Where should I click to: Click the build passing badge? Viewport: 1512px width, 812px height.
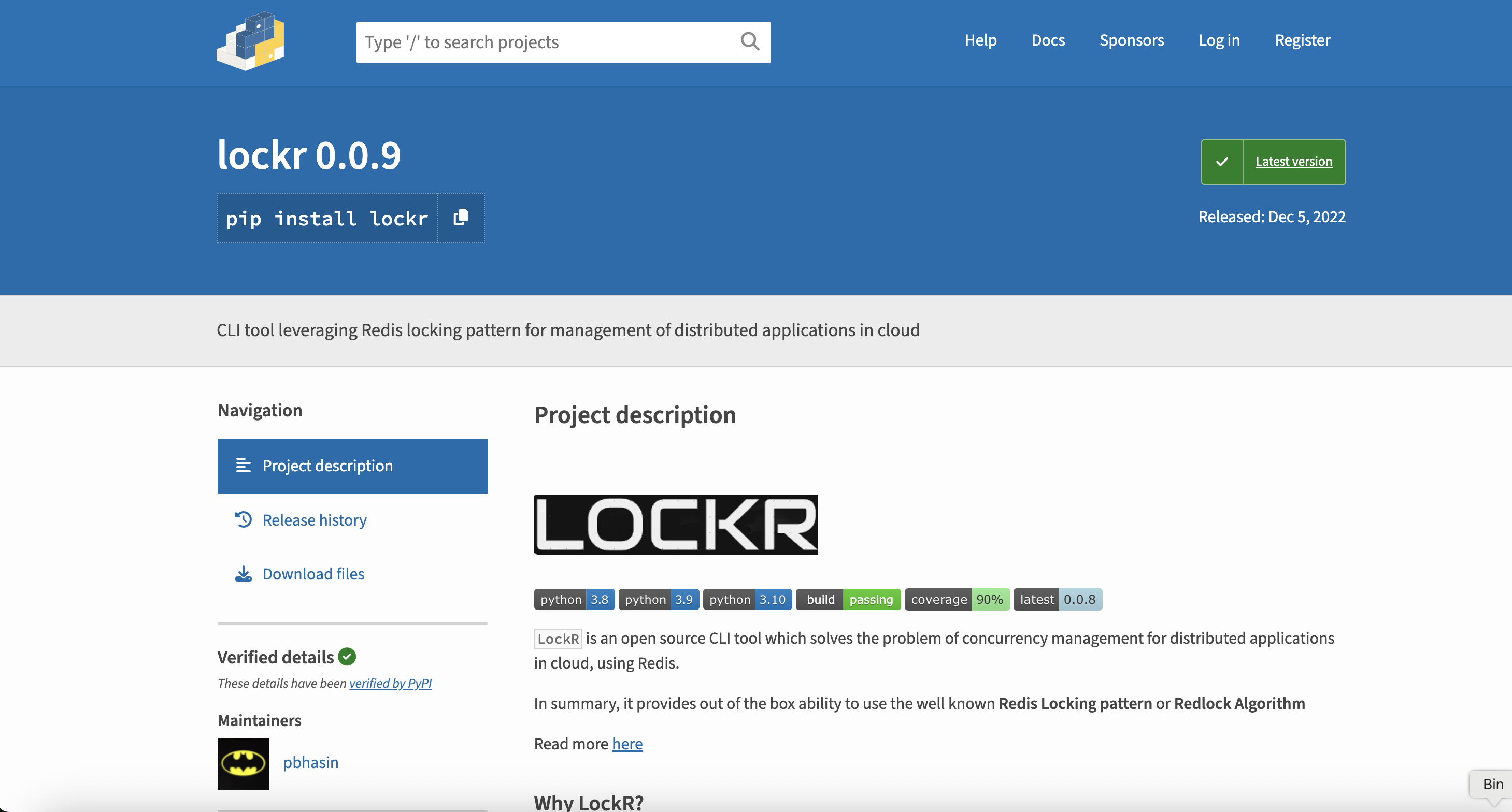(848, 599)
